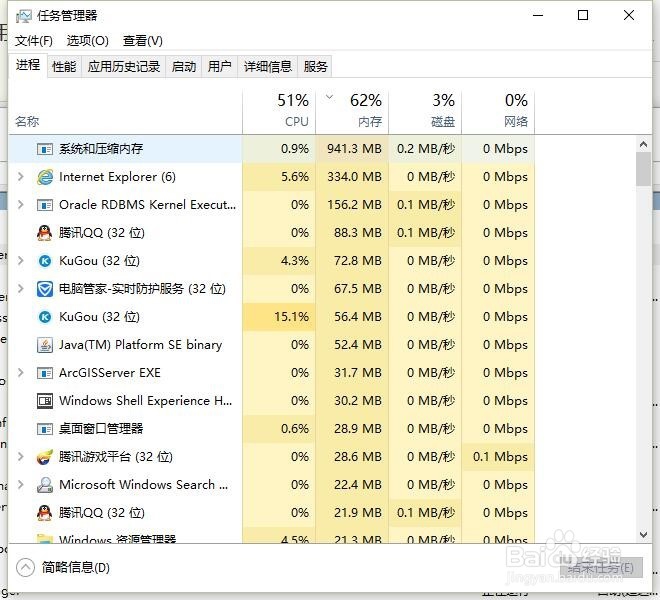Switch to the 应用历史记录 tab
Screen dimensions: 660x600
(124, 67)
